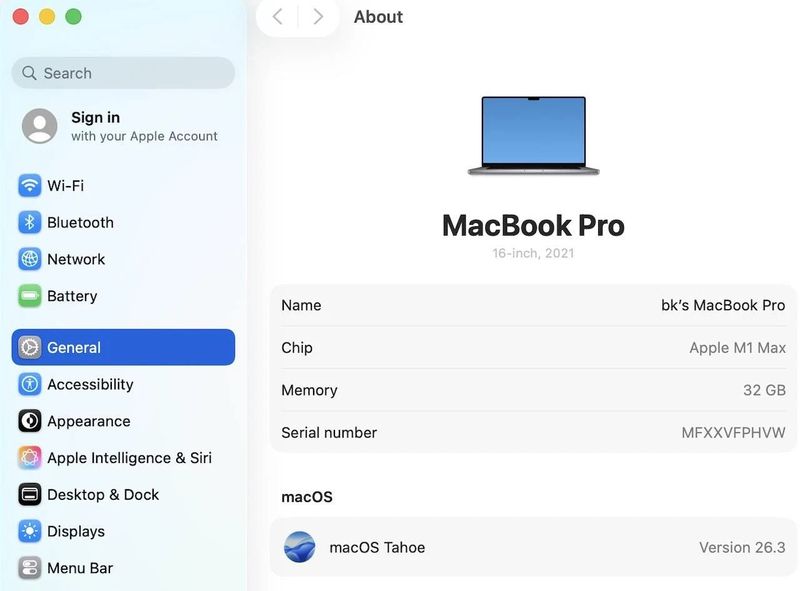Click the Wi-Fi icon in sidebar
This screenshot has height=591, width=800.
pyautogui.click(x=30, y=185)
